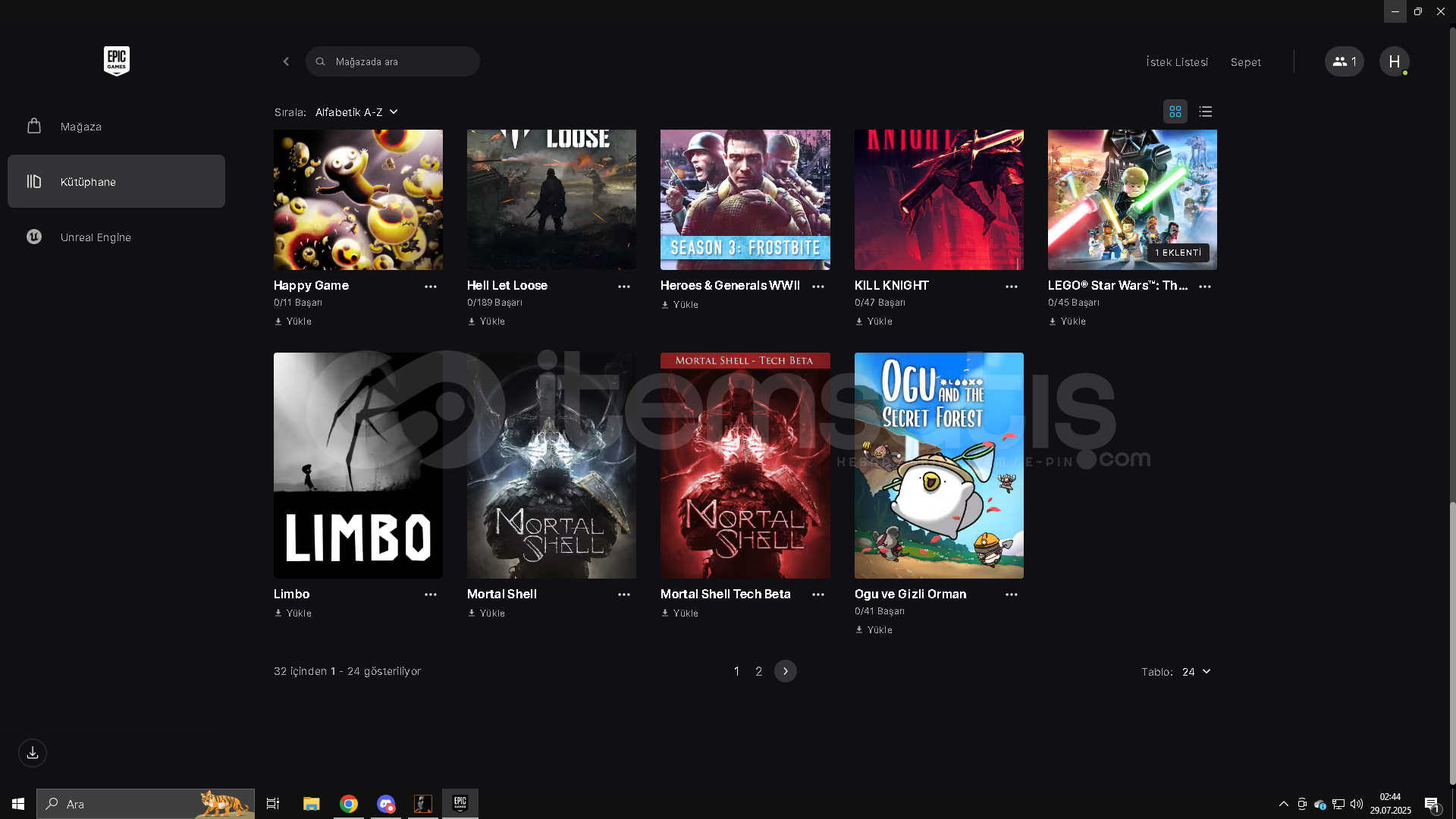Click the Windows taskbar Ara search box
This screenshot has height=819, width=1456.
coord(146,804)
